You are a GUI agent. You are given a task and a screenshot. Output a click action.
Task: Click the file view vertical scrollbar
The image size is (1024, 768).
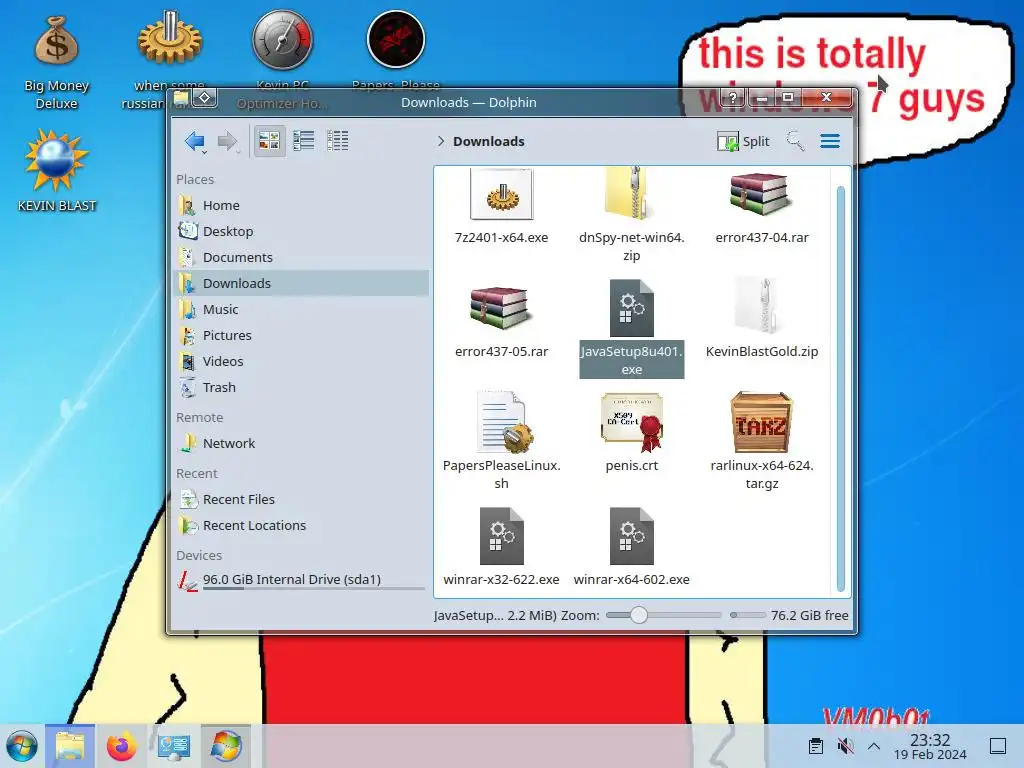pos(840,389)
